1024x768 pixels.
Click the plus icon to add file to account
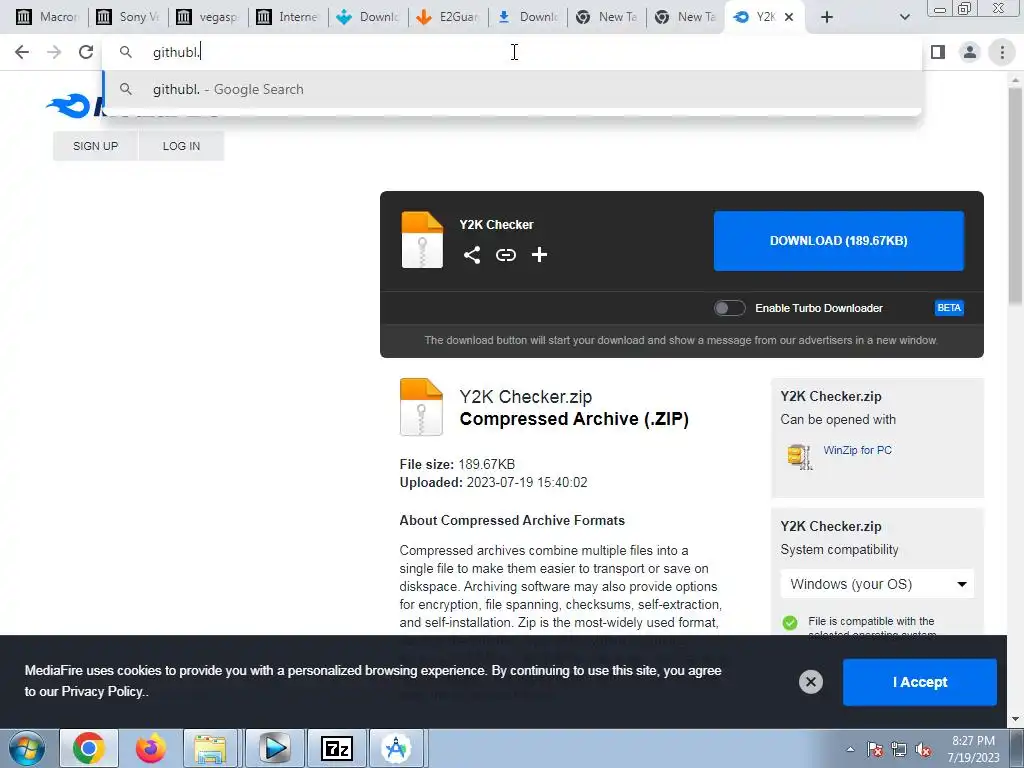click(539, 255)
